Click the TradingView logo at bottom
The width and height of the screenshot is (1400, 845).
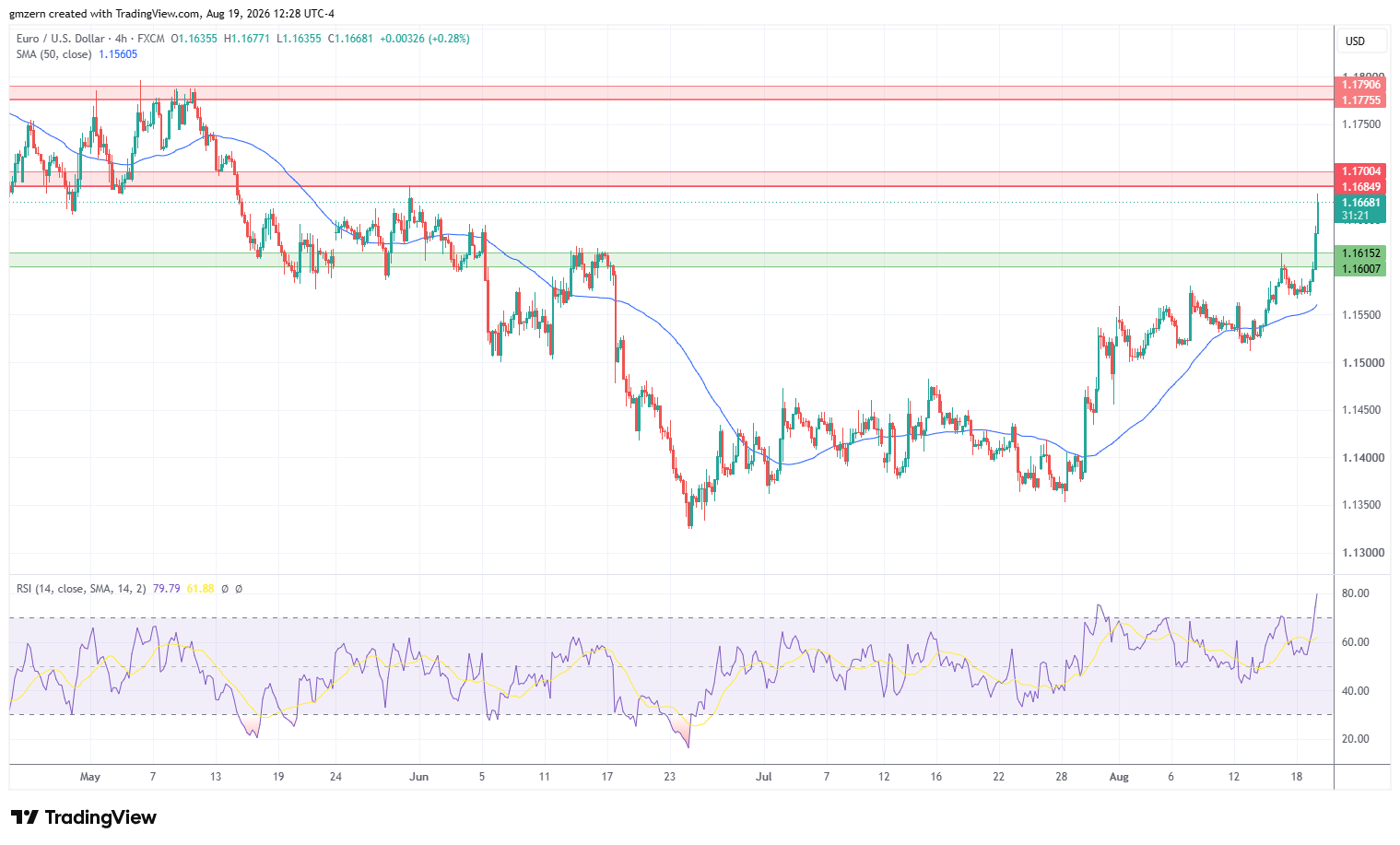pyautogui.click(x=83, y=817)
